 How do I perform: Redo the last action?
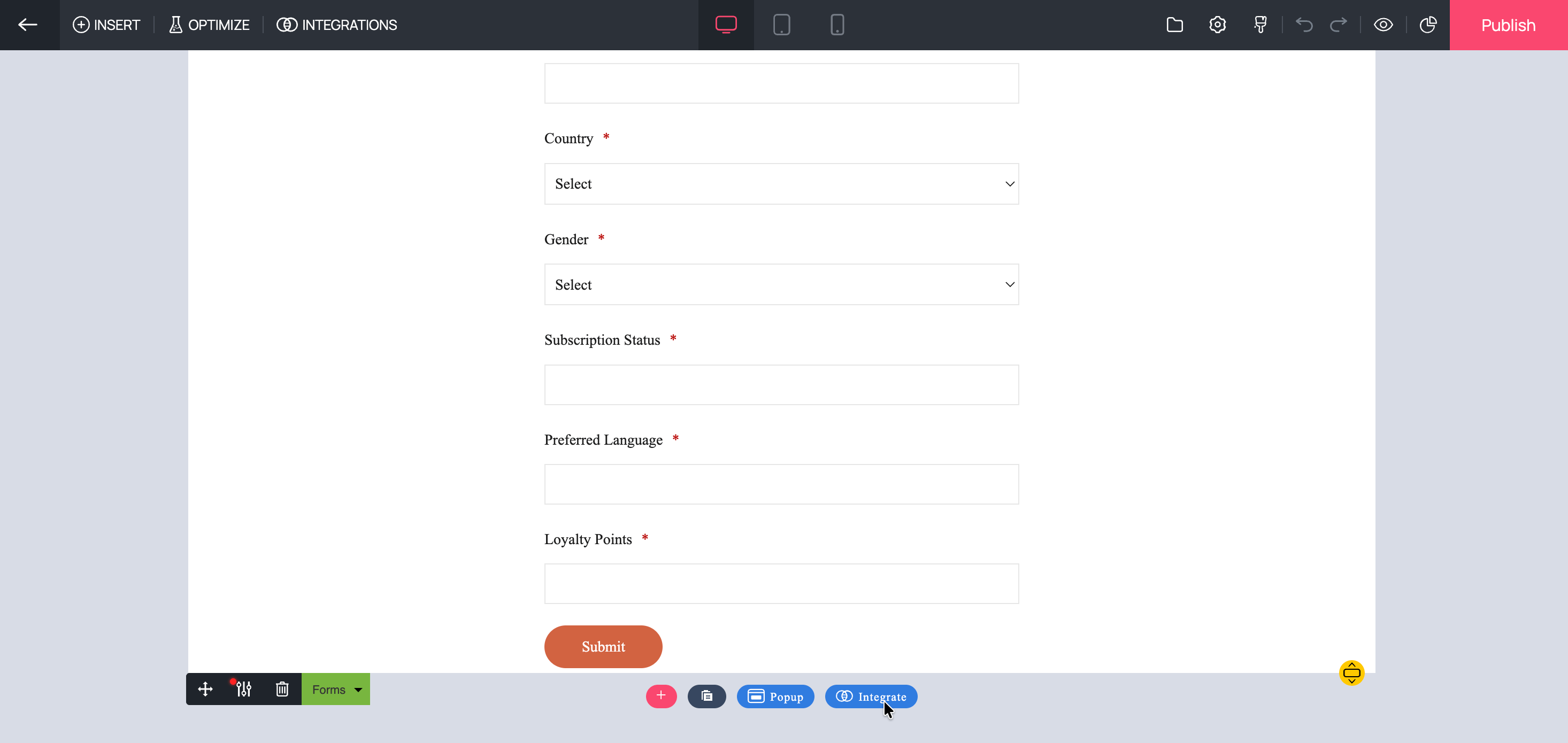pyautogui.click(x=1338, y=25)
